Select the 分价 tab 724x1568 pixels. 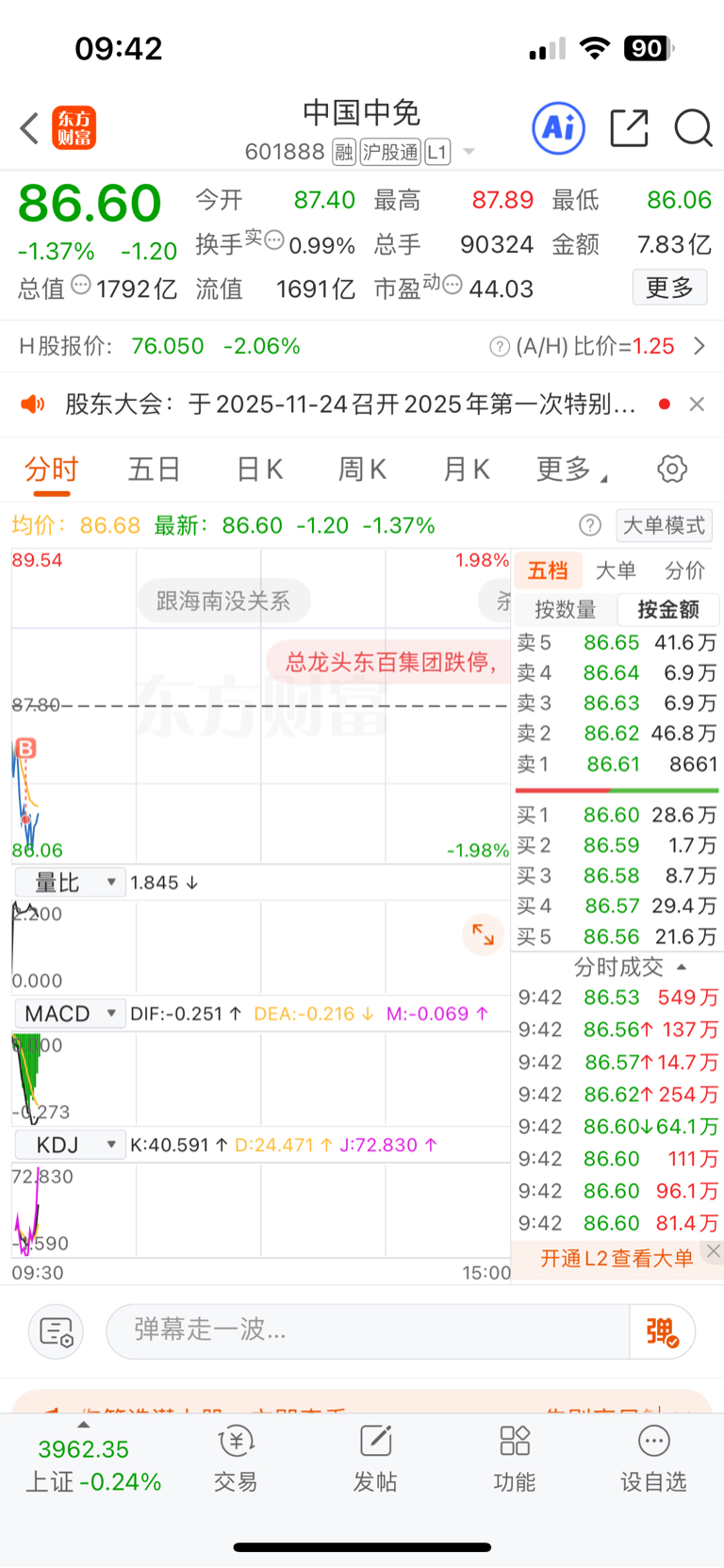point(684,570)
